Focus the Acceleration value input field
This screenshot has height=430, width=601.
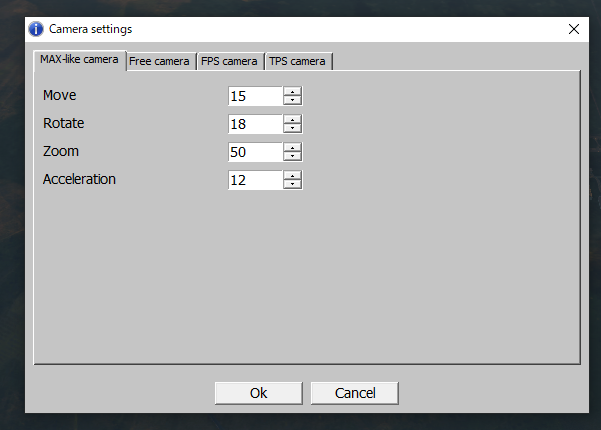pyautogui.click(x=255, y=180)
